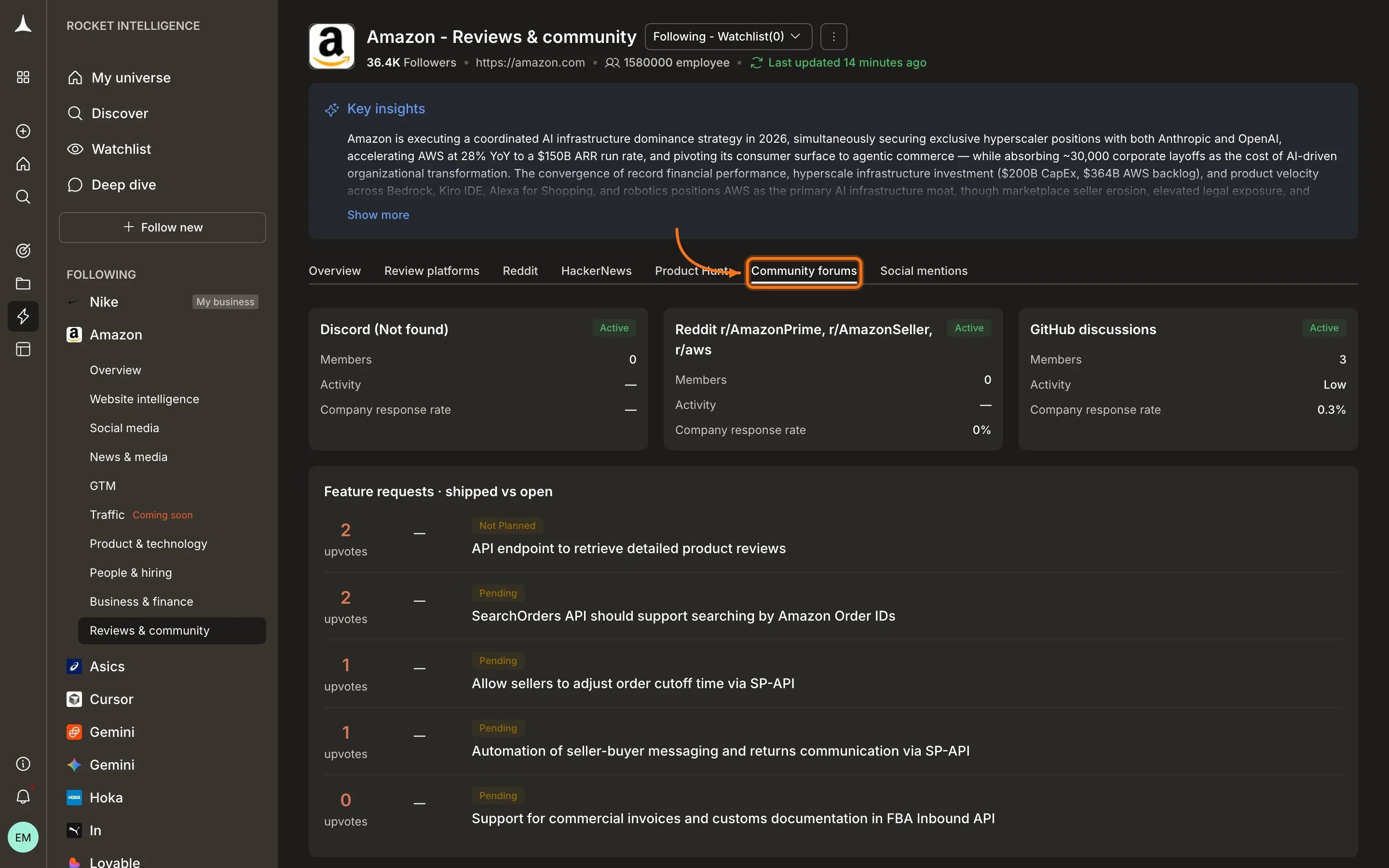Image resolution: width=1389 pixels, height=868 pixels.
Task: Switch to the Review platforms tab
Action: tap(432, 271)
